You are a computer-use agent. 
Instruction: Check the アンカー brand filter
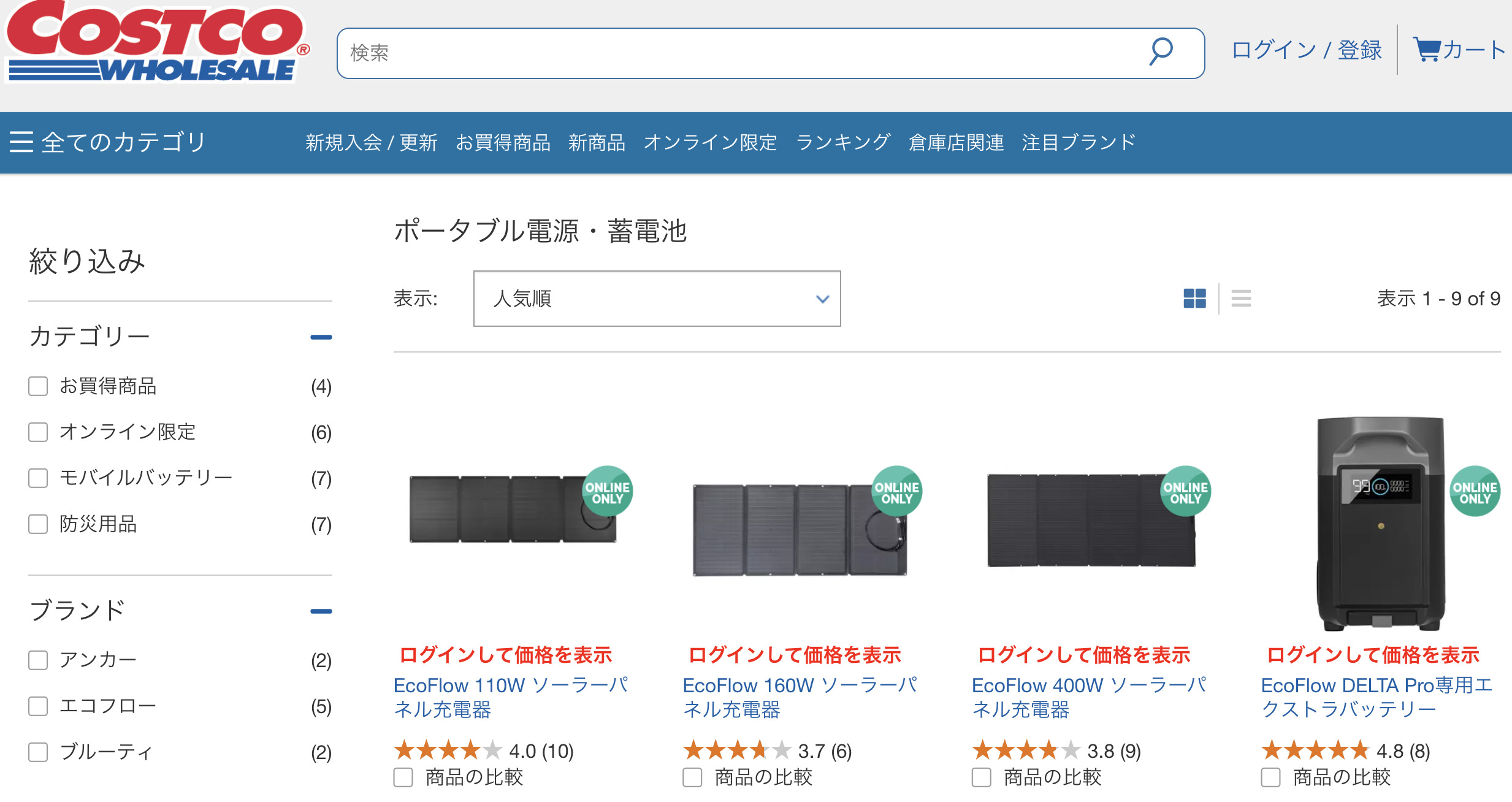38,660
